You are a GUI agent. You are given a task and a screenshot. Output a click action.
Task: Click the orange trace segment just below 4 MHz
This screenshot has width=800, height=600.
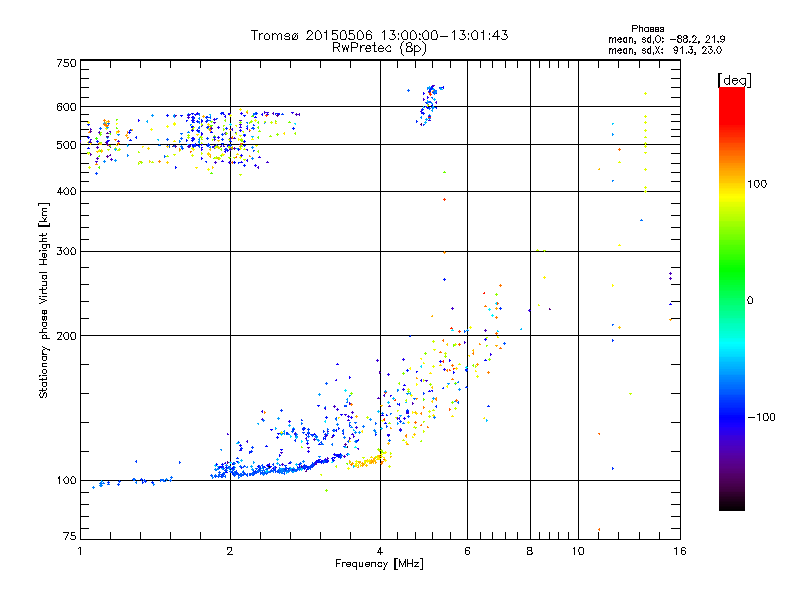tap(367, 461)
